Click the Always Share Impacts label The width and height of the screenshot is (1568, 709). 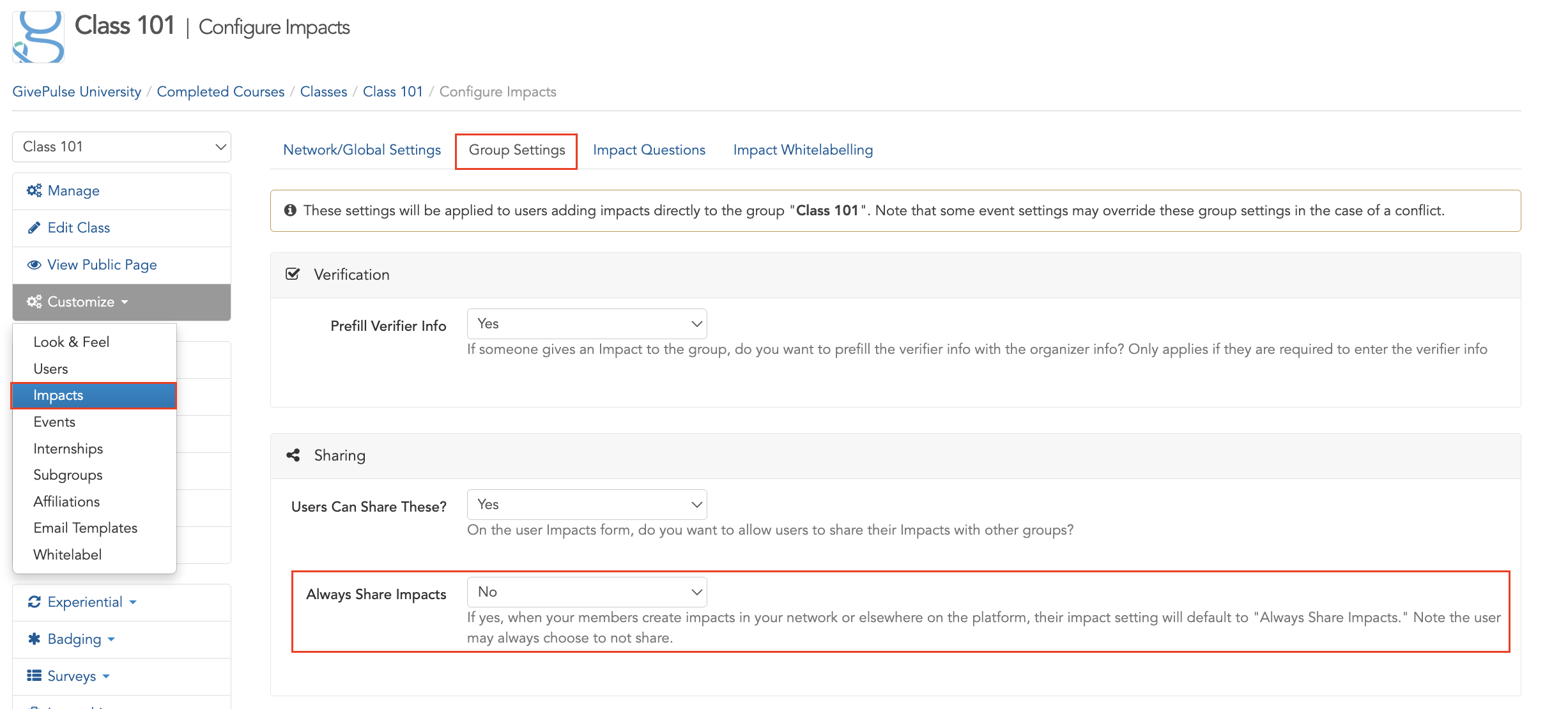(x=376, y=594)
